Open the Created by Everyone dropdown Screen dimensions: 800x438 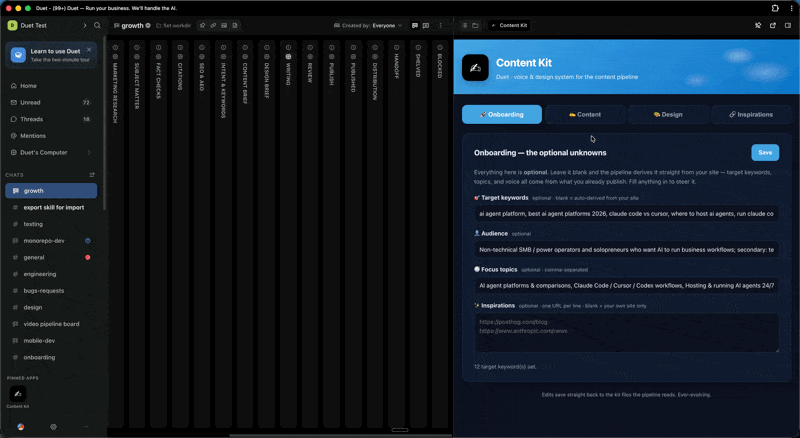tap(368, 26)
